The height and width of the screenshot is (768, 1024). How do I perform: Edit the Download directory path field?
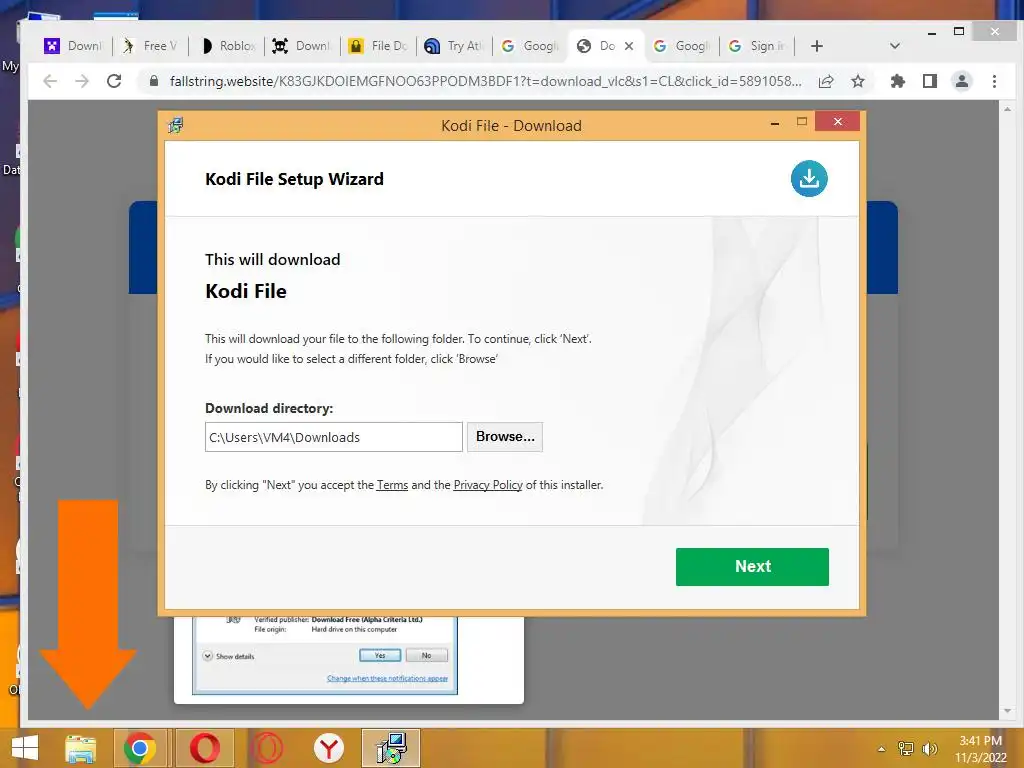(x=334, y=437)
